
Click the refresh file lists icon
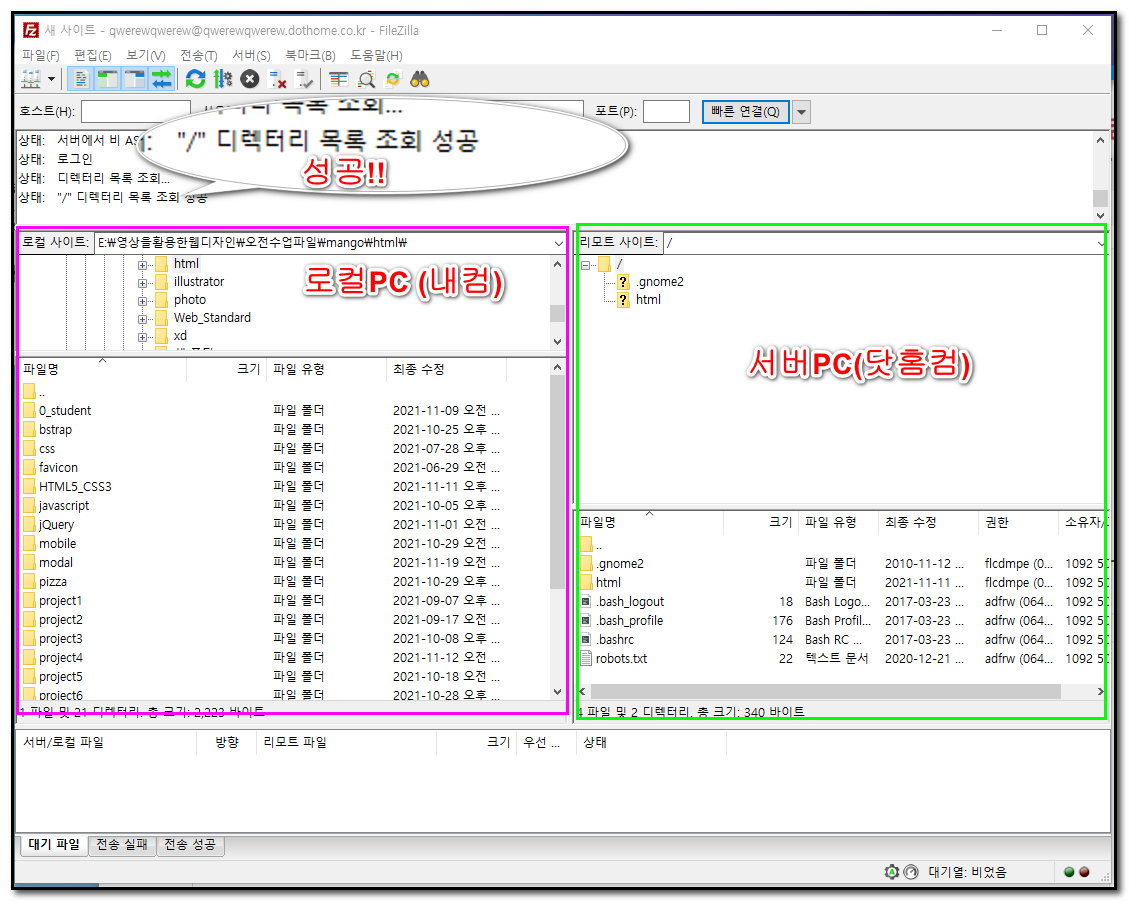coord(196,79)
